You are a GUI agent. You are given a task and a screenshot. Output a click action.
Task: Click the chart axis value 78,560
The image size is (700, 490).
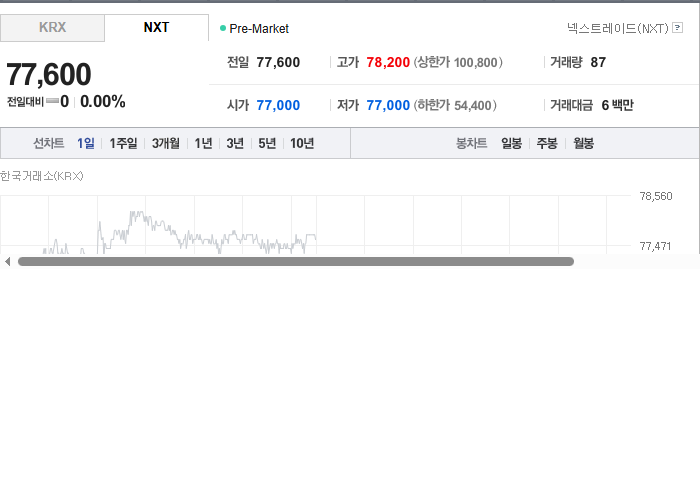tap(656, 196)
